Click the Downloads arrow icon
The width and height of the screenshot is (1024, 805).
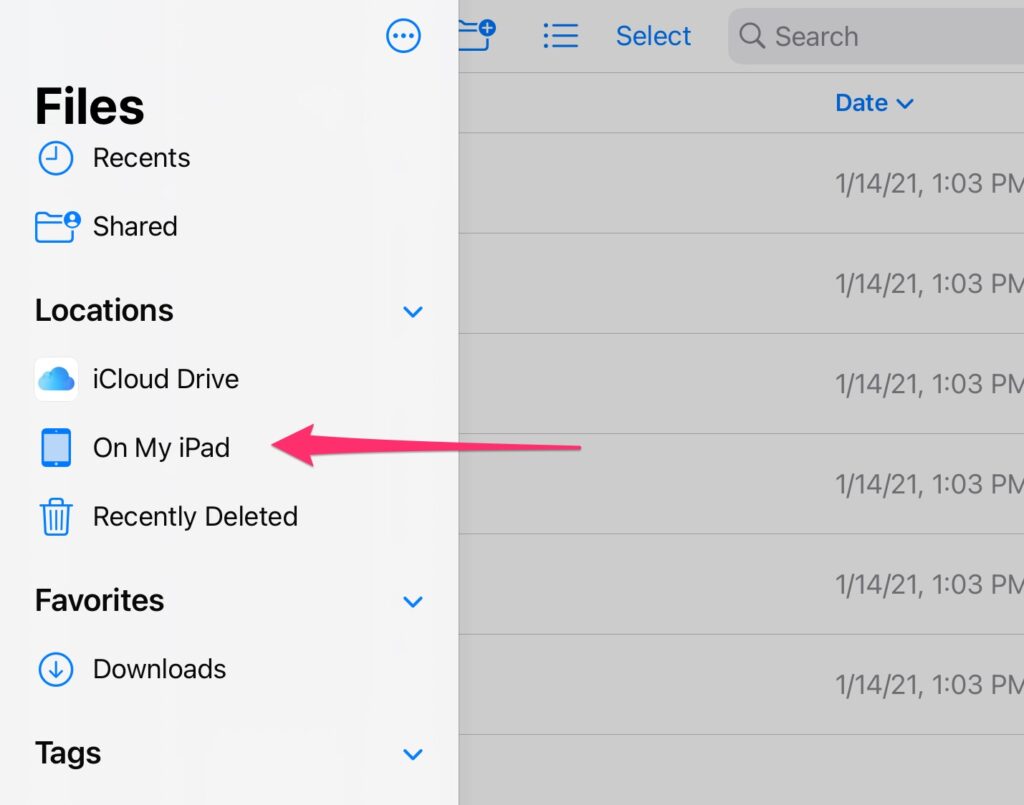pyautogui.click(x=56, y=669)
